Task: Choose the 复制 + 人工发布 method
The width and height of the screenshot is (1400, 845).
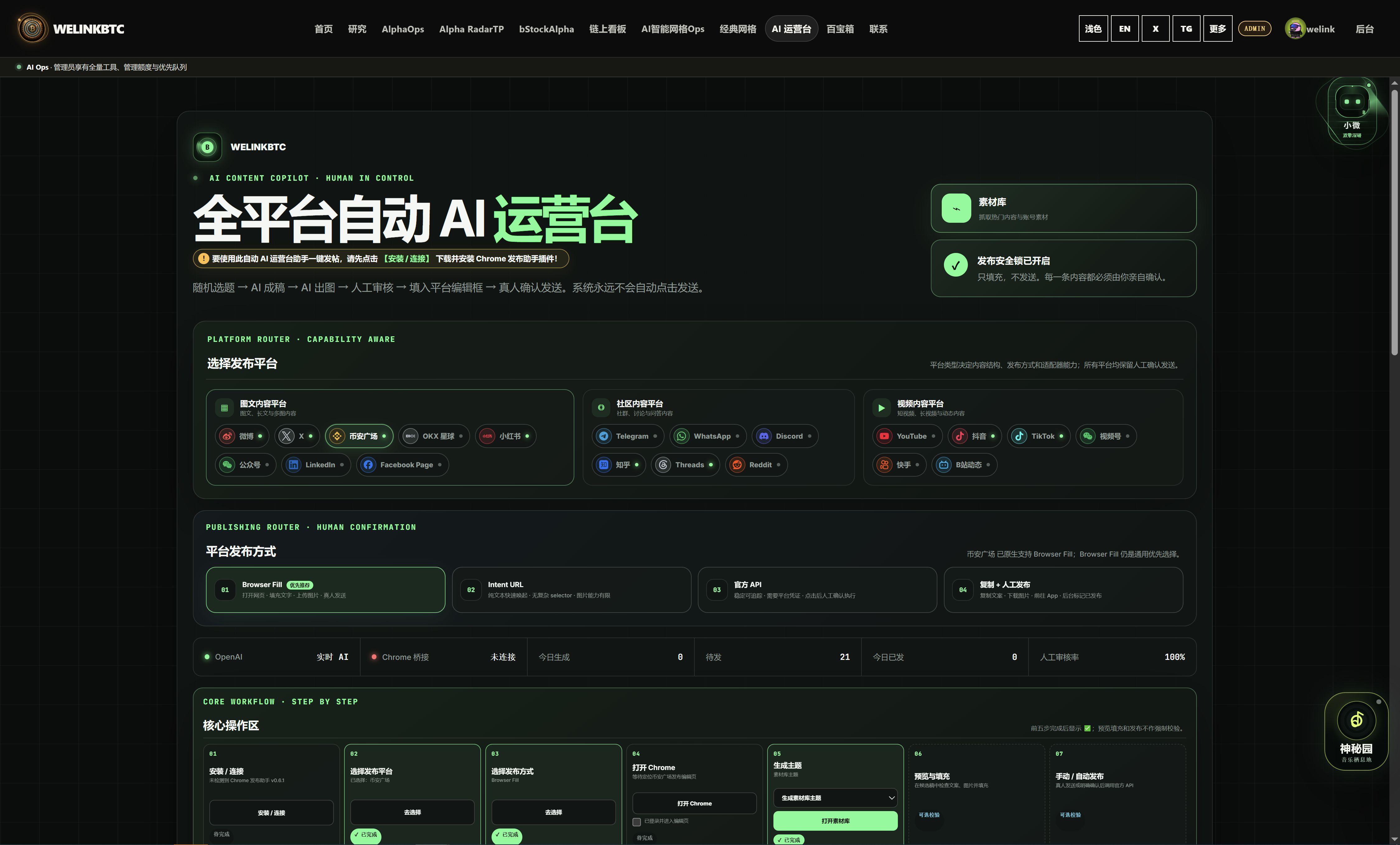Action: pyautogui.click(x=1063, y=590)
